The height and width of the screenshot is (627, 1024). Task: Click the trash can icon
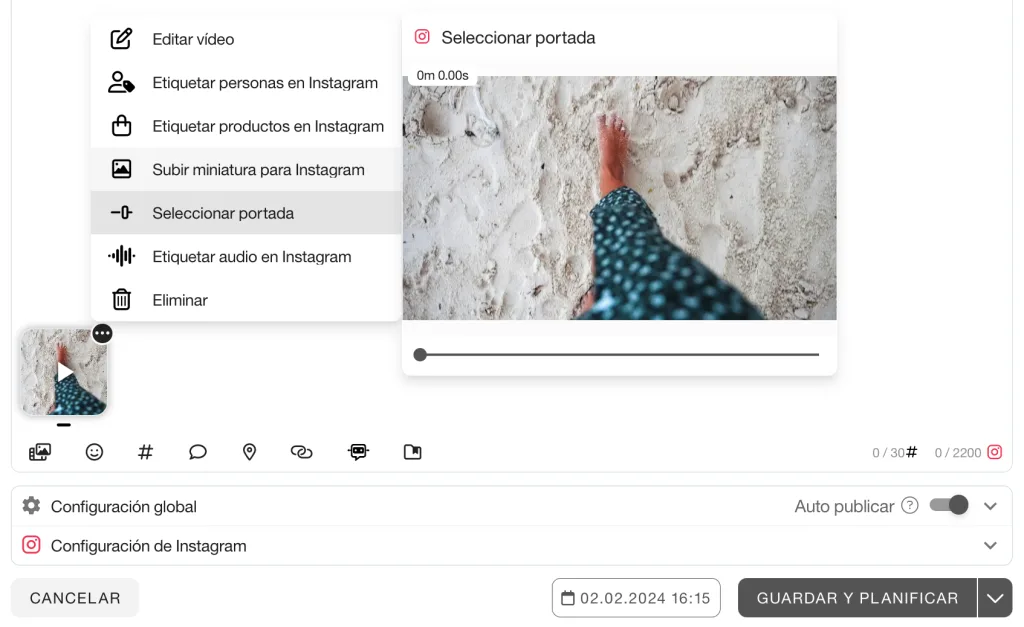121,300
